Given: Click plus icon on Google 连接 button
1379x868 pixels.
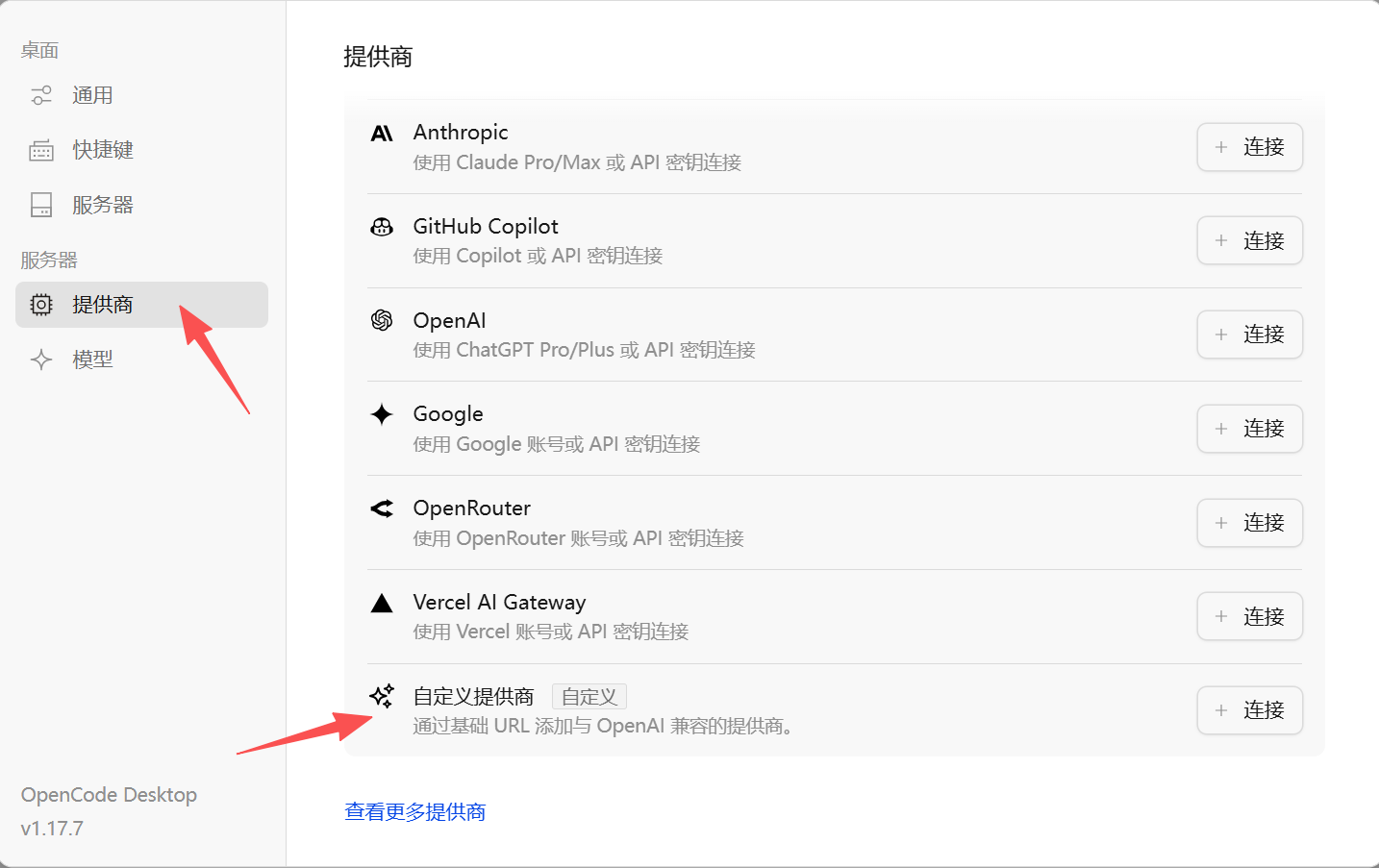Looking at the screenshot, I should [1221, 429].
